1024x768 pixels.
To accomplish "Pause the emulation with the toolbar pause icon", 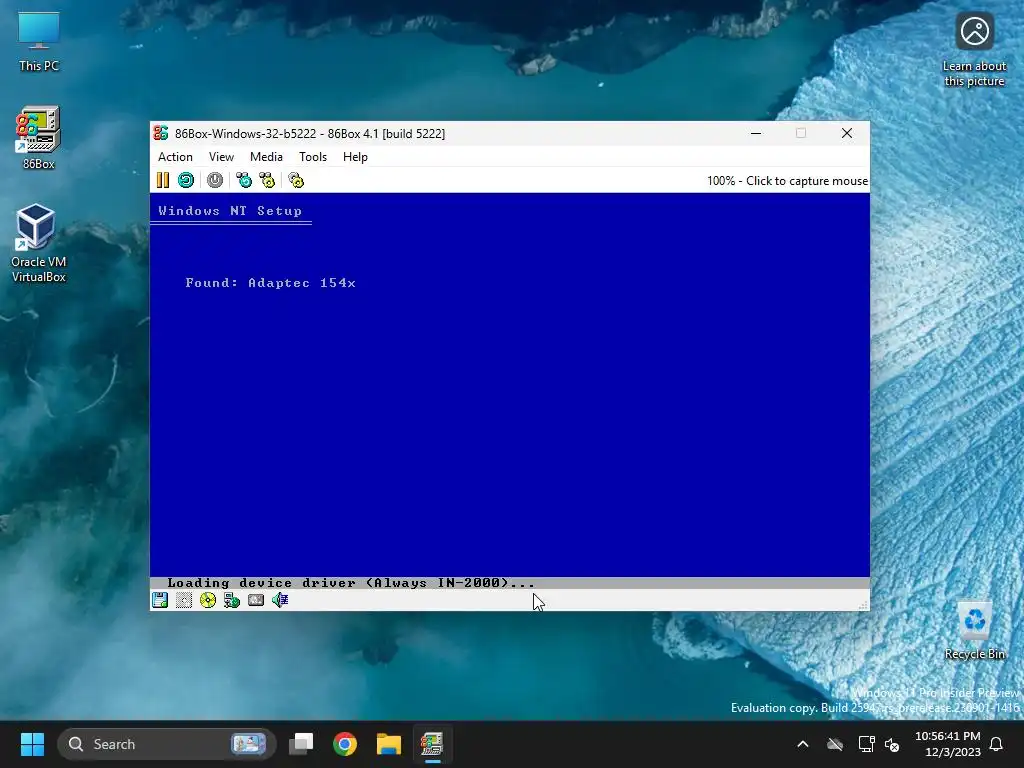I will tap(163, 180).
